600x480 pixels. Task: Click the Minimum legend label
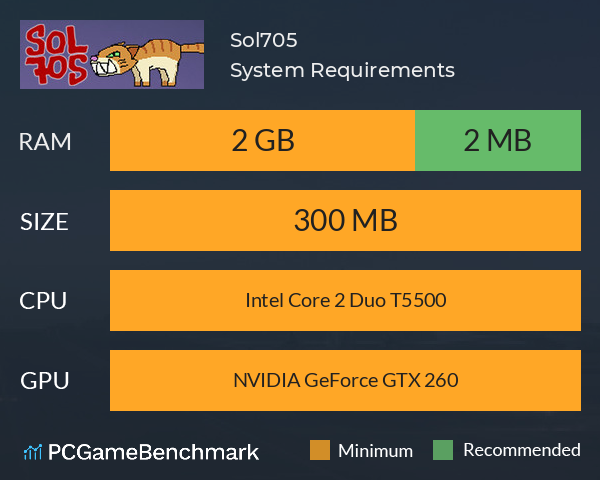click(375, 451)
